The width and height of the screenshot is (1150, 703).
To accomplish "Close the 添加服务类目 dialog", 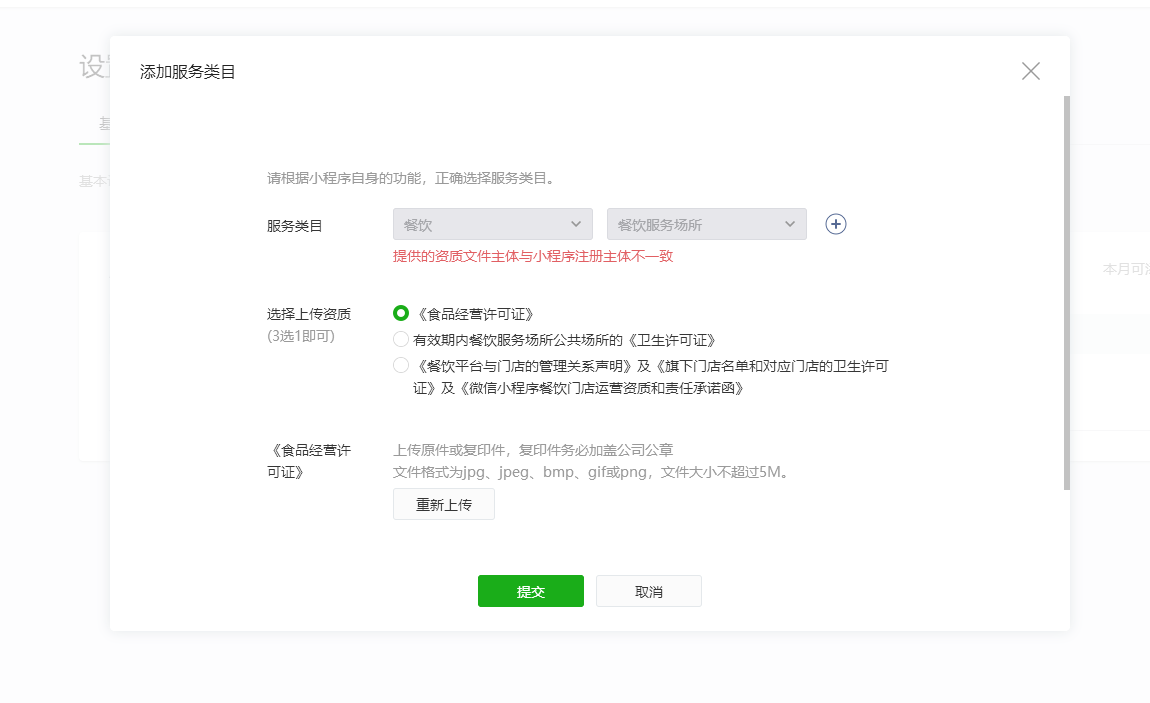I will pos(1031,71).
